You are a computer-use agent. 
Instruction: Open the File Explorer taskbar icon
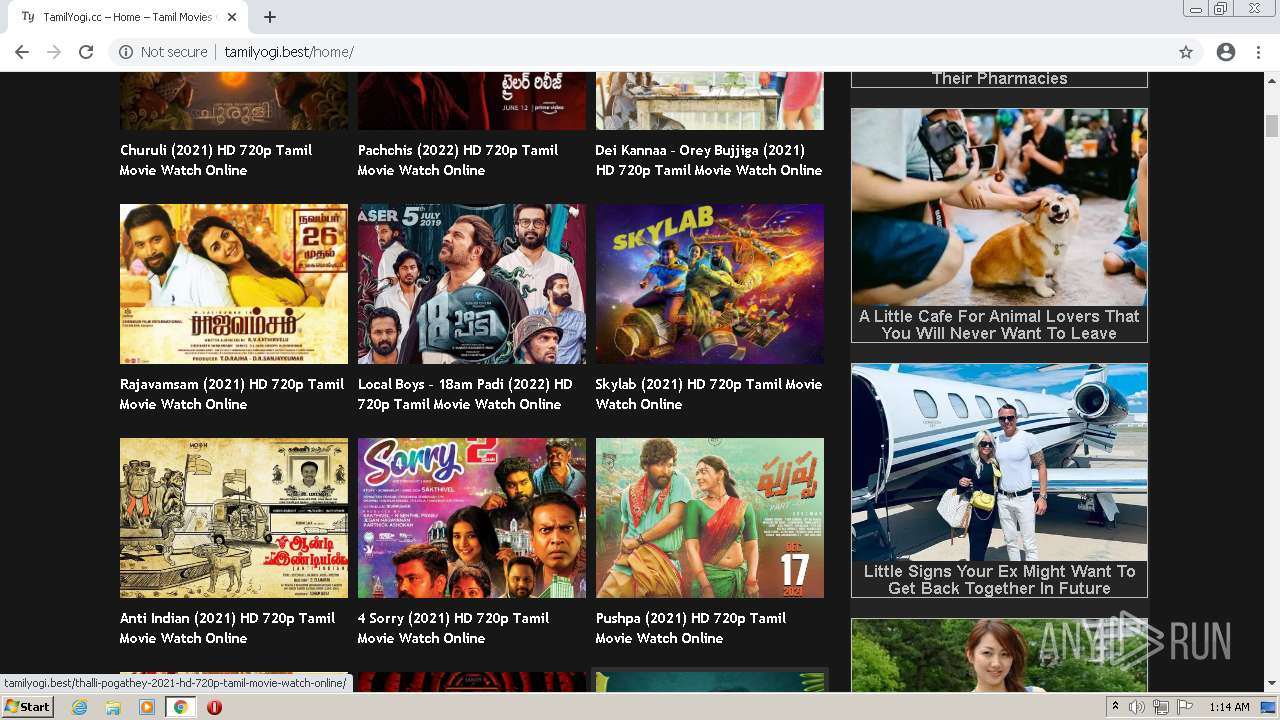(x=113, y=707)
